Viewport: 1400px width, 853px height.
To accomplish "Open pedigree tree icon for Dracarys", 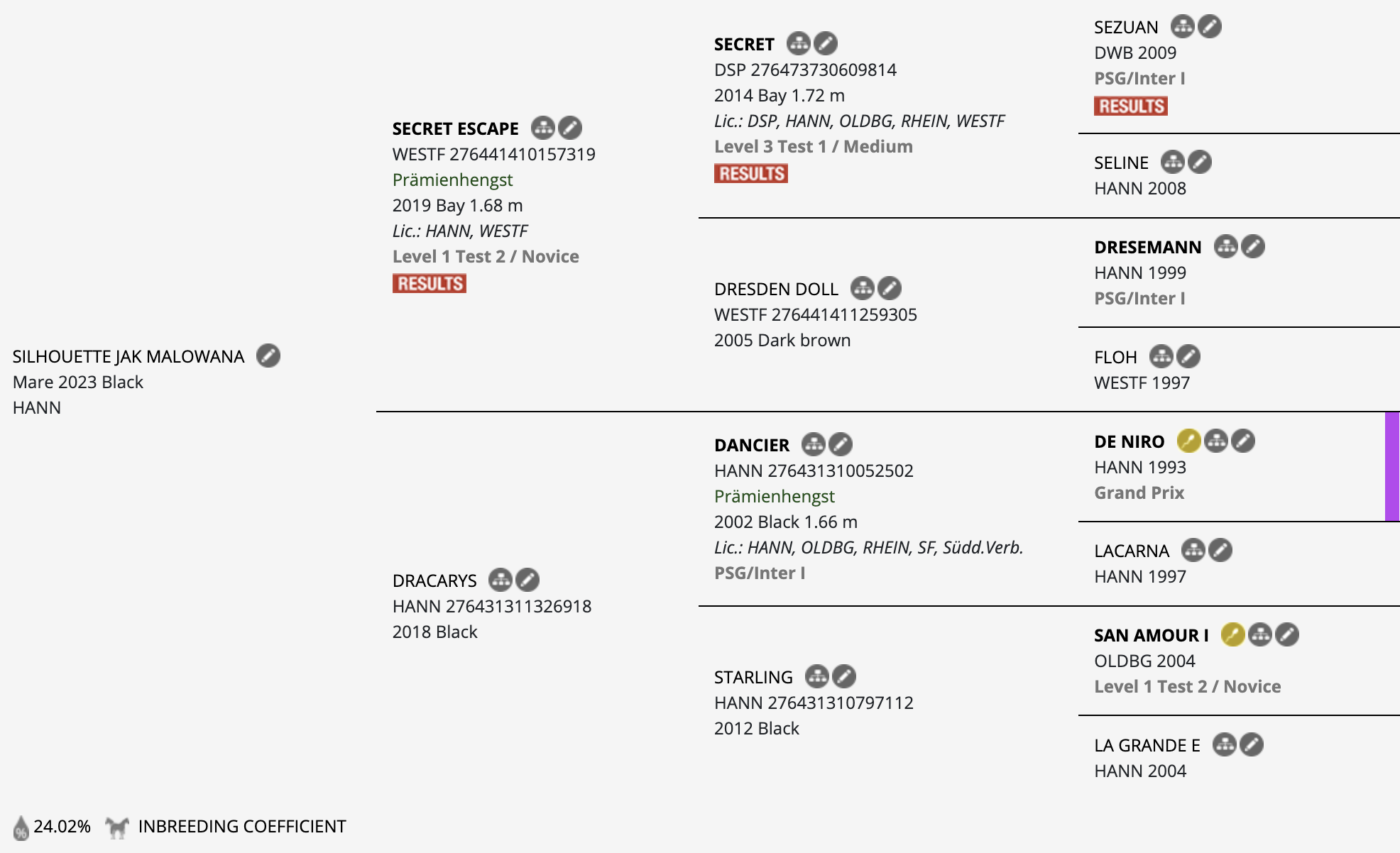I will pyautogui.click(x=501, y=580).
